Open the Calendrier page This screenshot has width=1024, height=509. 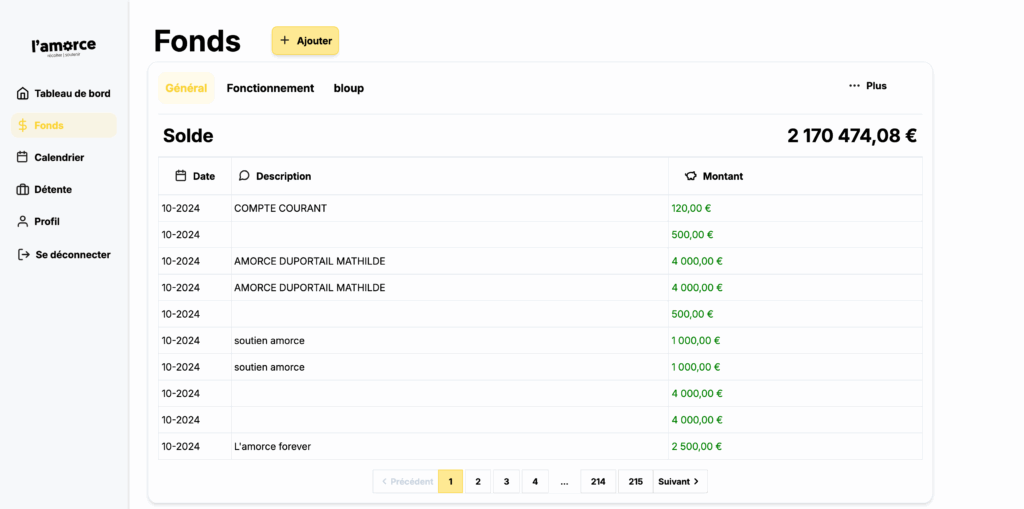pos(59,157)
